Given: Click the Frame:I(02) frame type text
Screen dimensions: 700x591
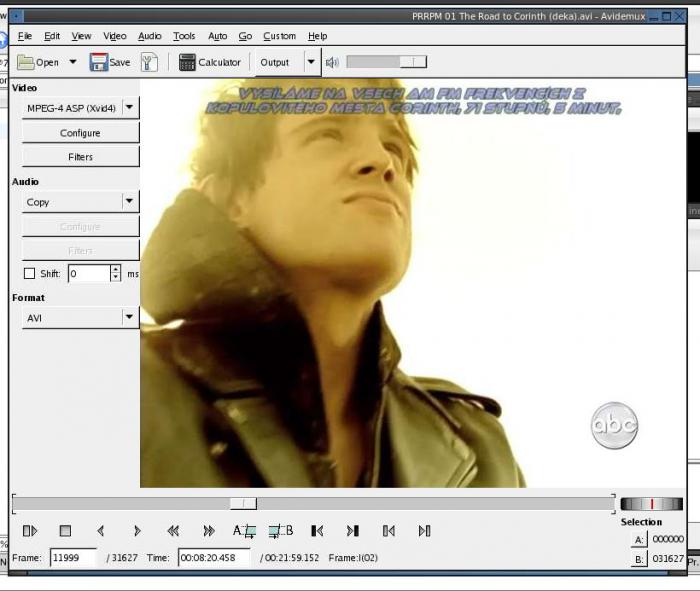Looking at the screenshot, I should tap(353, 558).
